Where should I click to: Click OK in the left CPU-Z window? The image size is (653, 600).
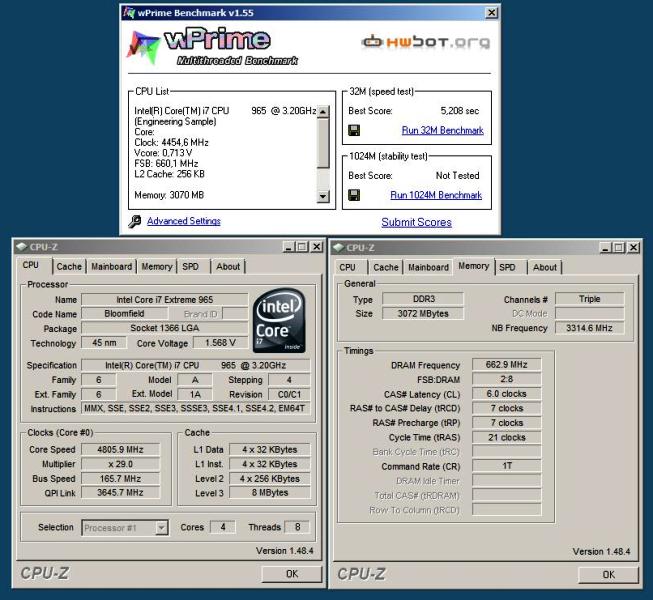pyautogui.click(x=292, y=574)
